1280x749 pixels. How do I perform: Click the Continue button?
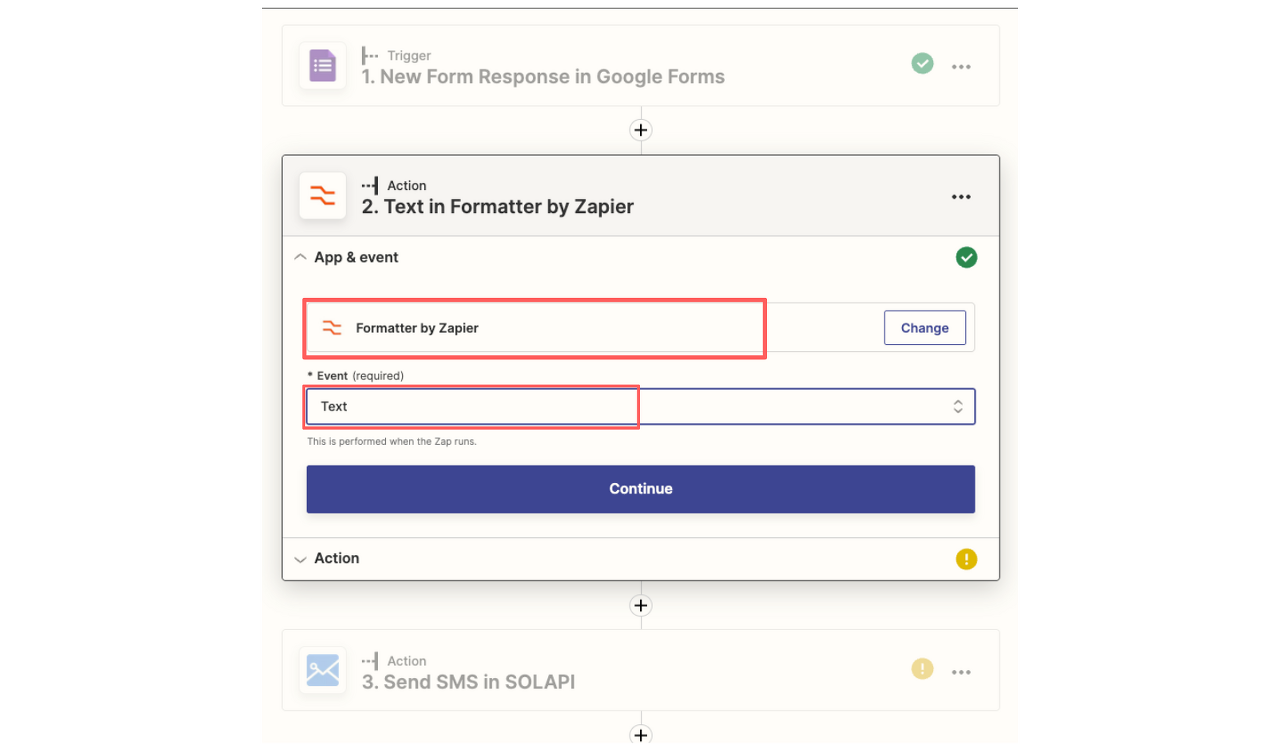(x=640, y=489)
